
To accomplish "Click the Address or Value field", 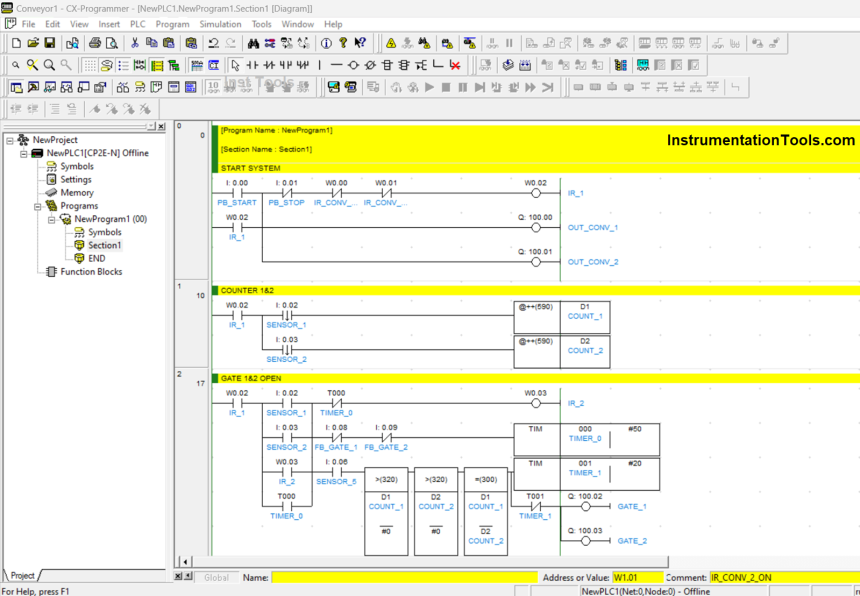I will click(x=637, y=577).
